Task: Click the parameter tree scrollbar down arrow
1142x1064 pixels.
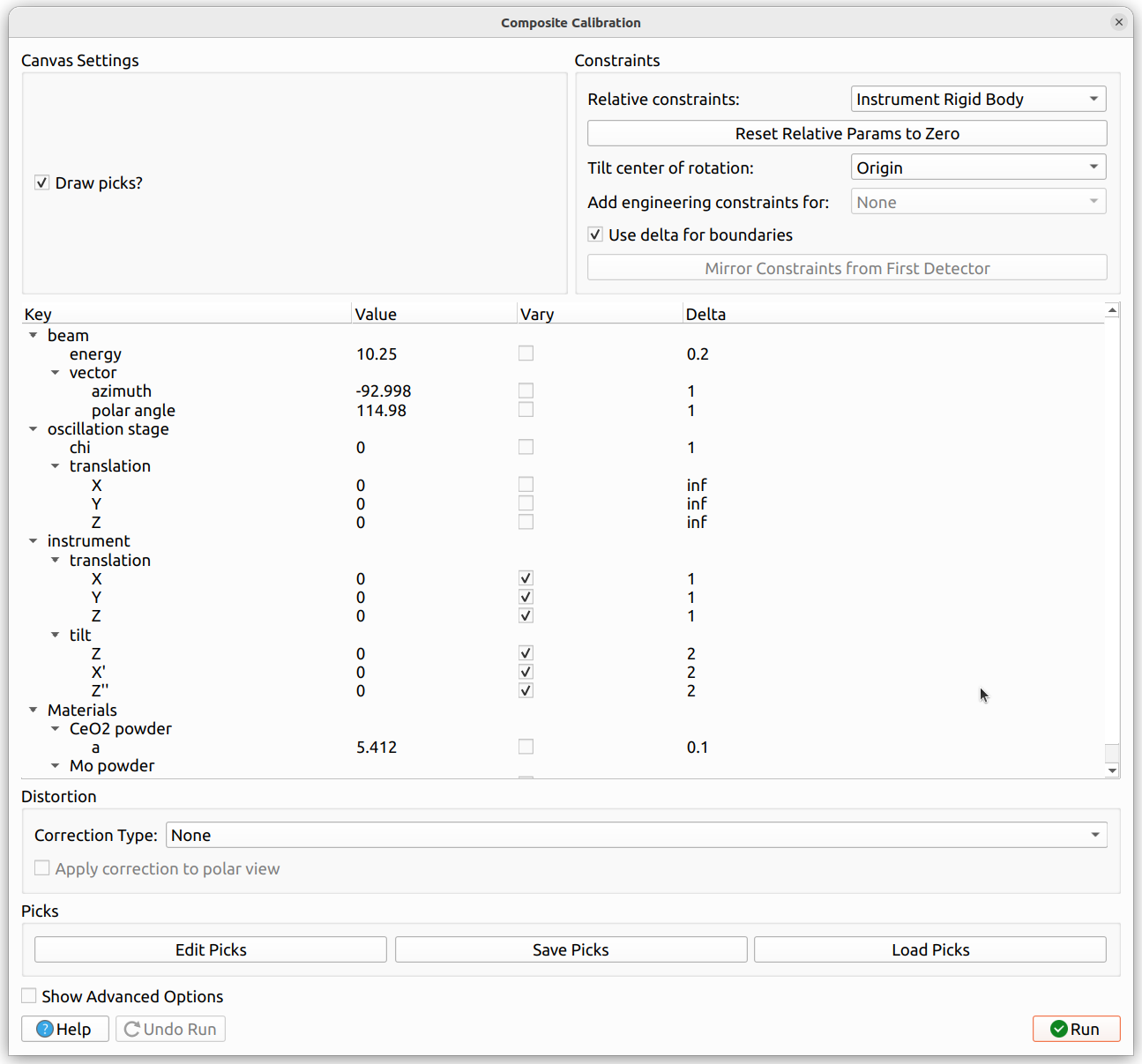Action: point(1112,770)
